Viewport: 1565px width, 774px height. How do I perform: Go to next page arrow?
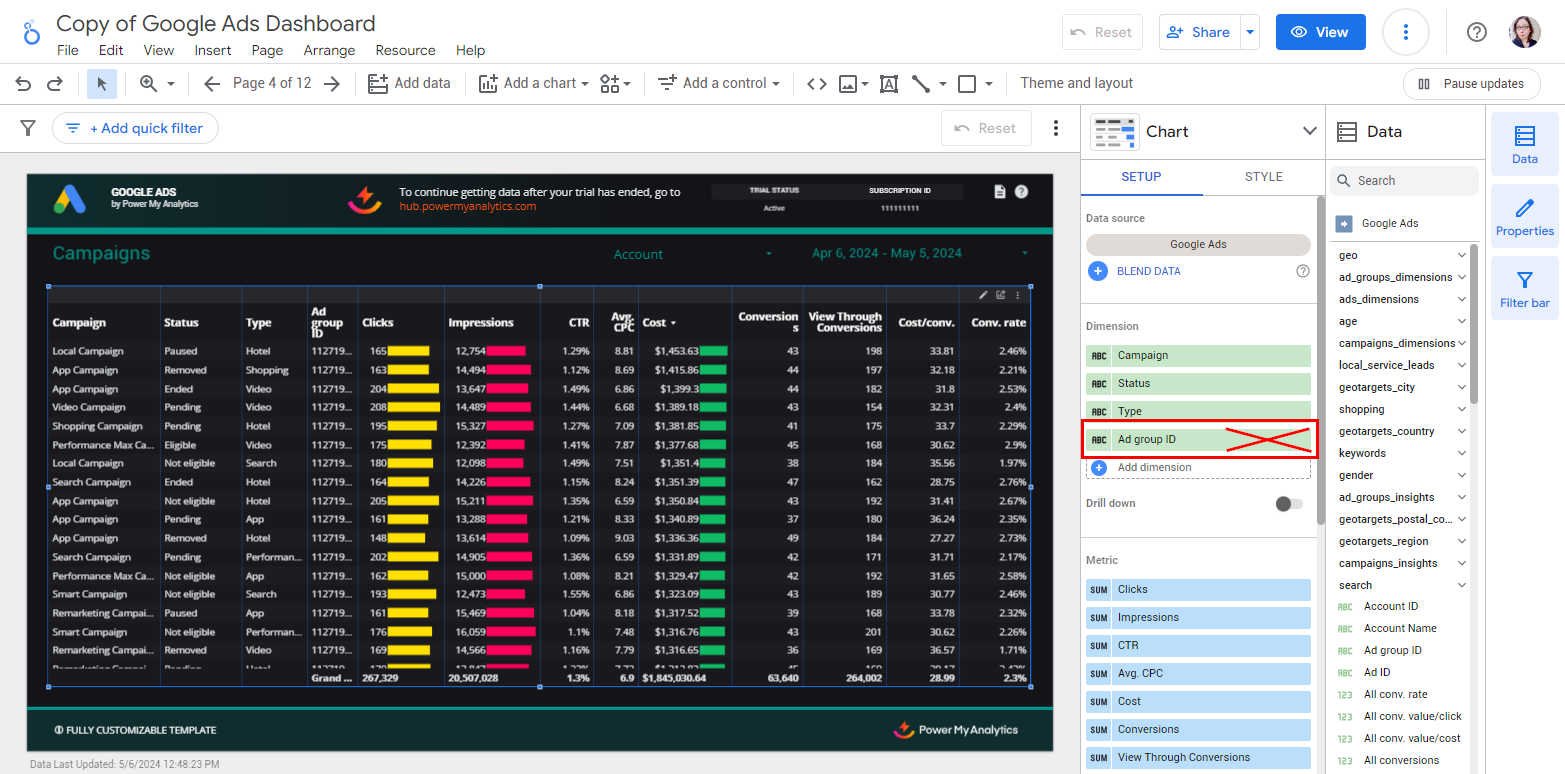pyautogui.click(x=332, y=84)
